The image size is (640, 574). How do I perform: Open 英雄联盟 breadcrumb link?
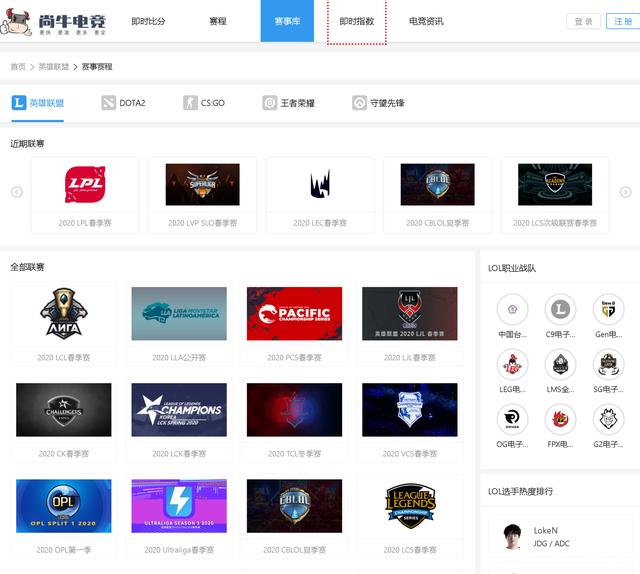[x=53, y=67]
